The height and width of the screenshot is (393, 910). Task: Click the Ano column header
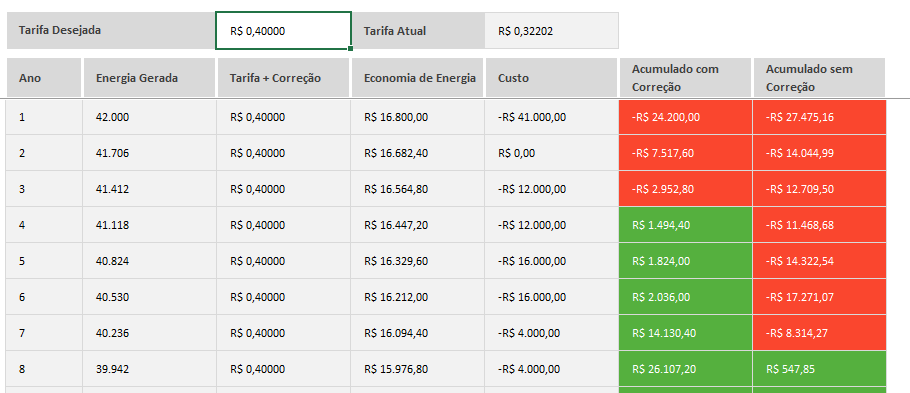[44, 78]
